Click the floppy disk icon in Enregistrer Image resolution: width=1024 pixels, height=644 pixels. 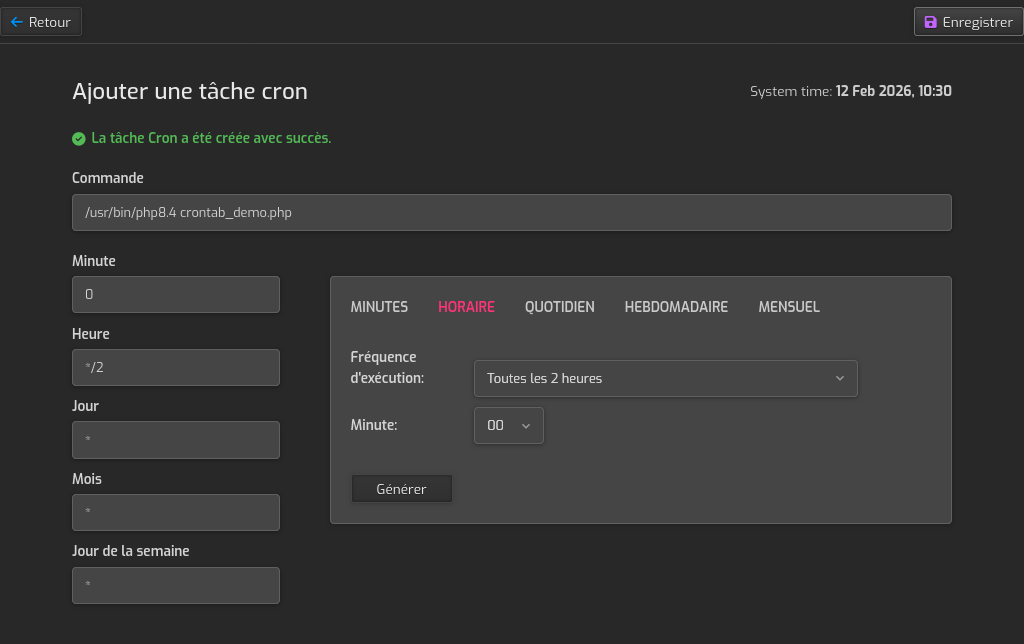tap(930, 22)
